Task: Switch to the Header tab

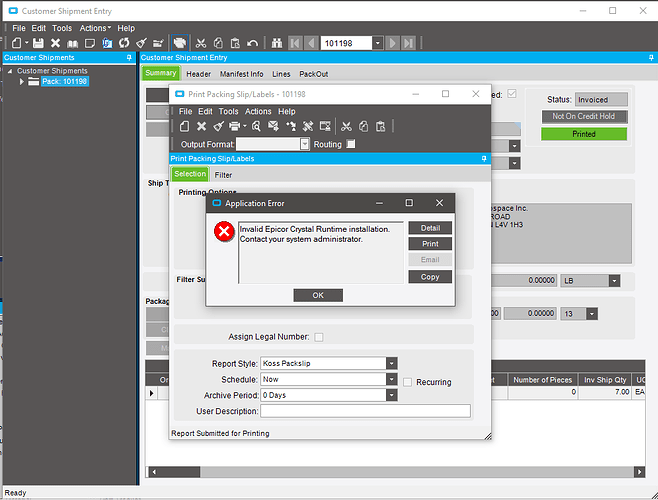Action: point(198,74)
